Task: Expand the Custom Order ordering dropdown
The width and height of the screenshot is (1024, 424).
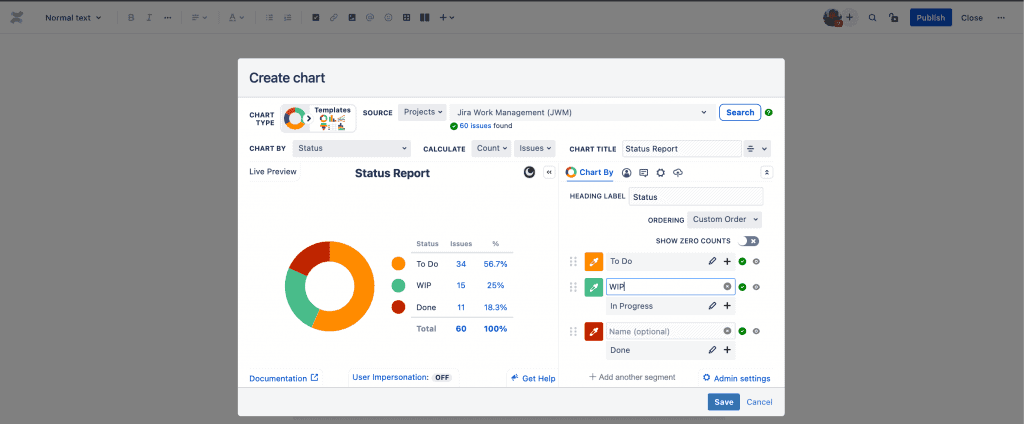Action: tap(724, 219)
